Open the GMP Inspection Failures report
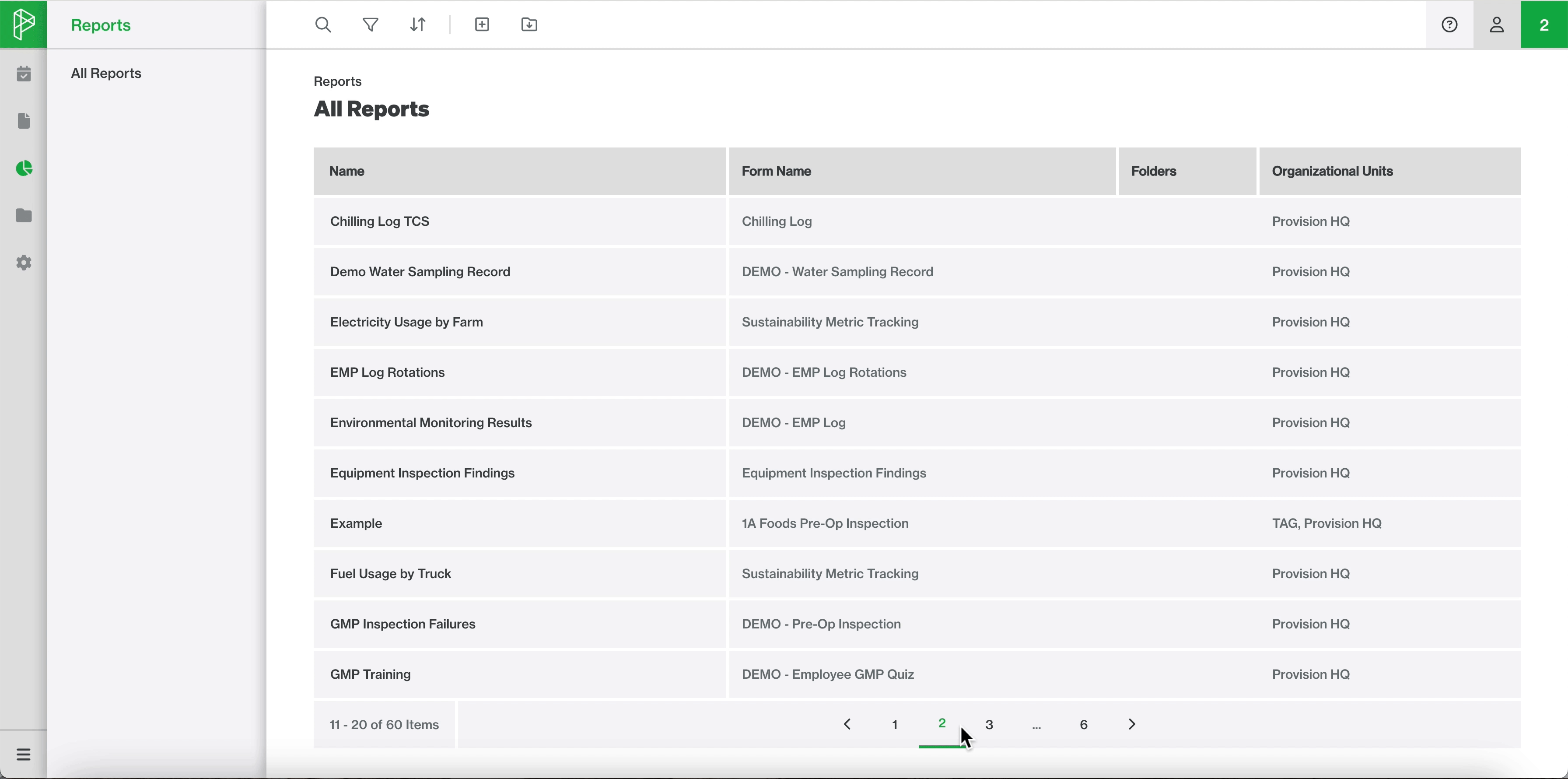This screenshot has height=779, width=1568. click(402, 625)
